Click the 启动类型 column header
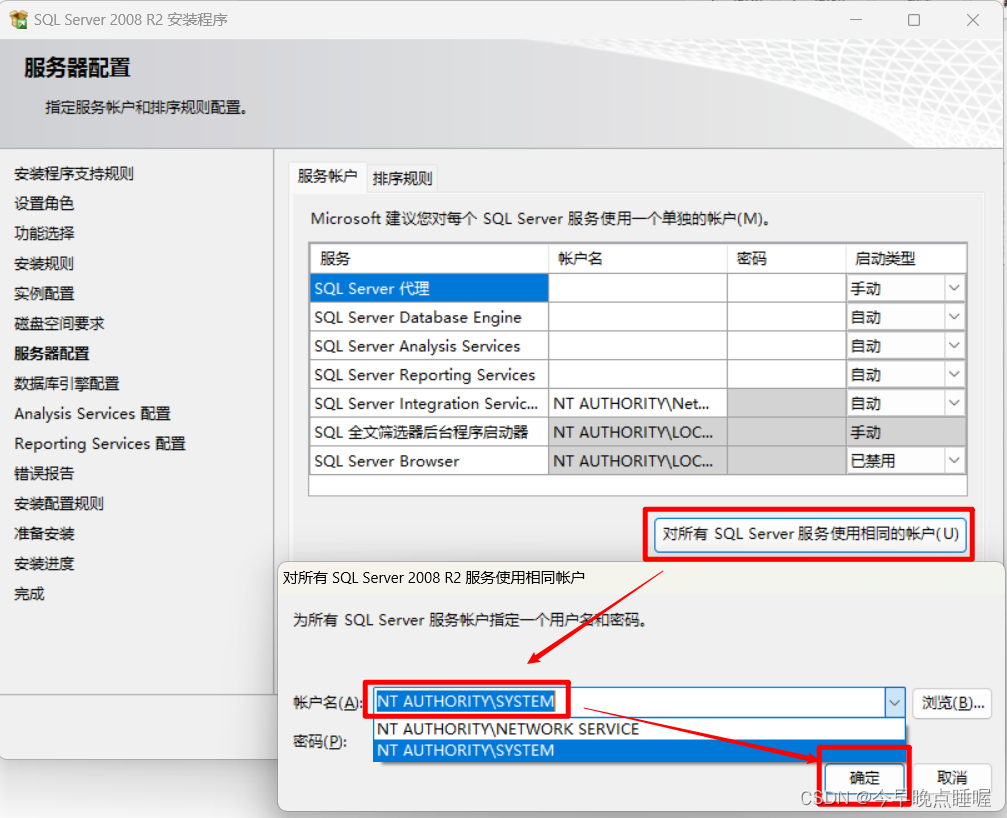The height and width of the screenshot is (818, 1007). point(906,259)
